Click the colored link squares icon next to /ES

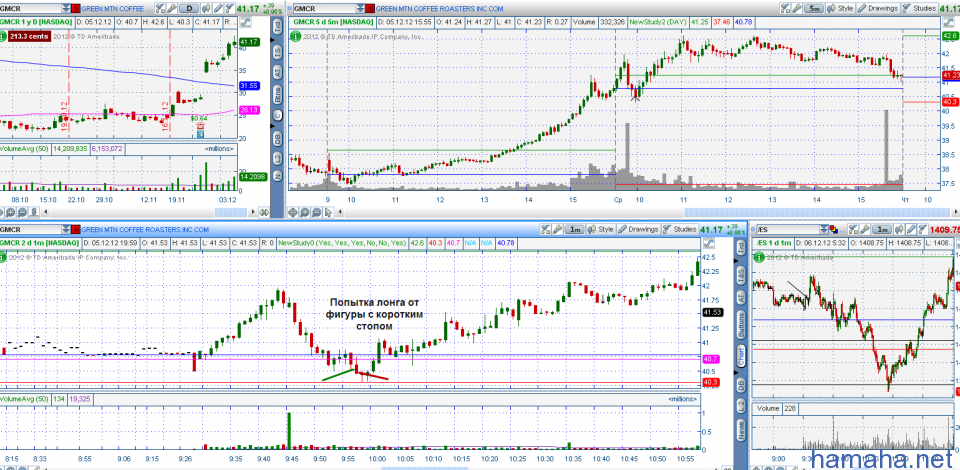coord(834,229)
